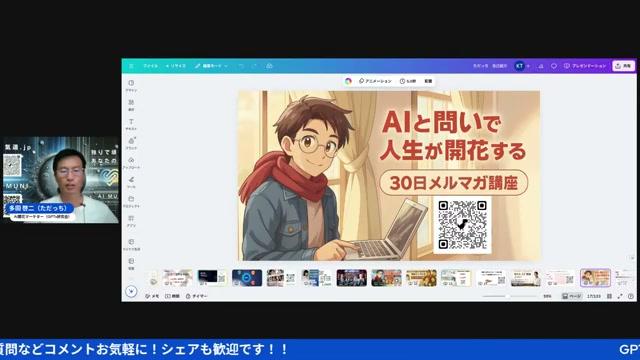Open the Design panel in sidebar

pos(131,85)
